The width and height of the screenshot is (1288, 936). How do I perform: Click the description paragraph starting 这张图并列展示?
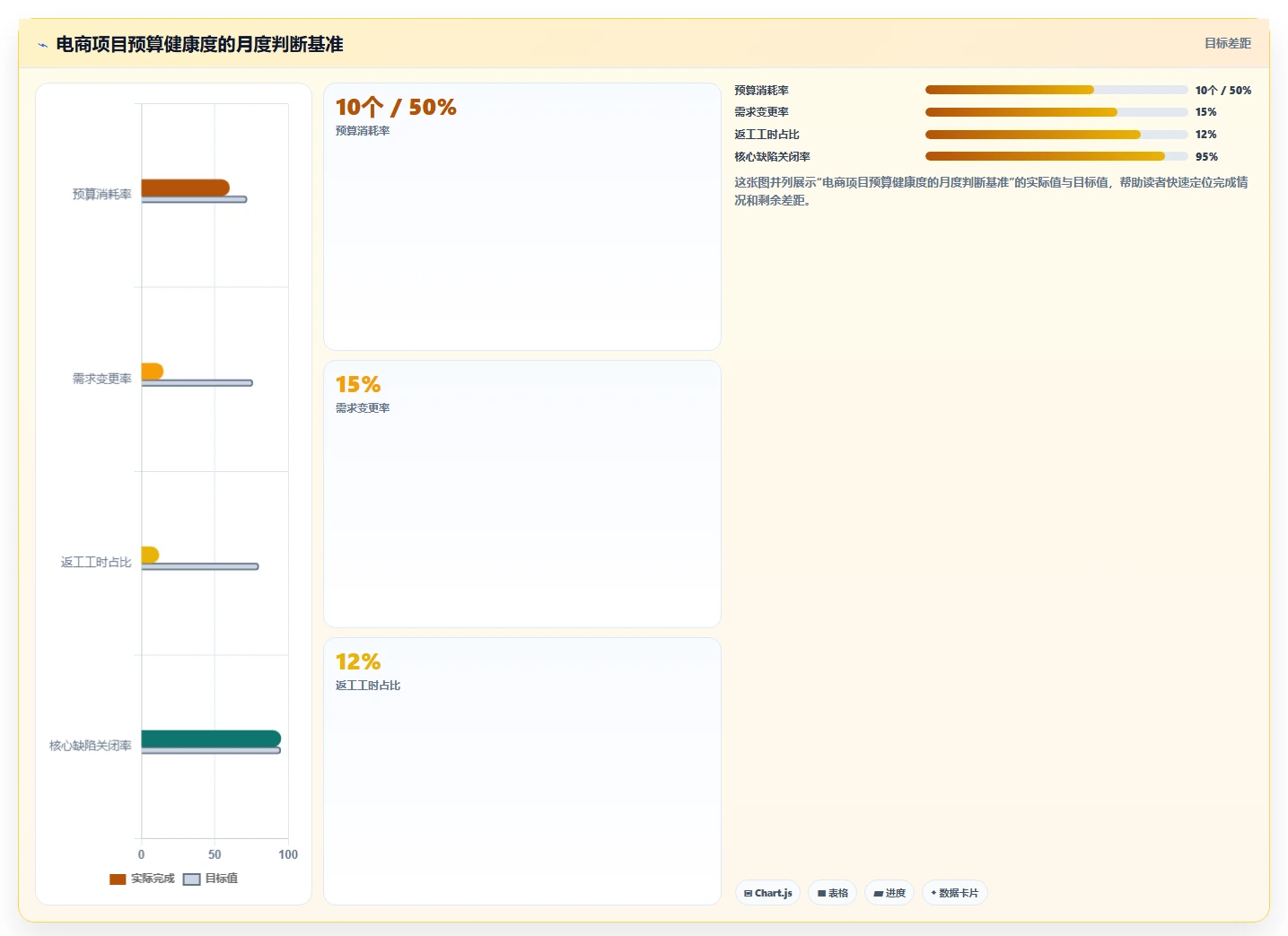click(992, 191)
